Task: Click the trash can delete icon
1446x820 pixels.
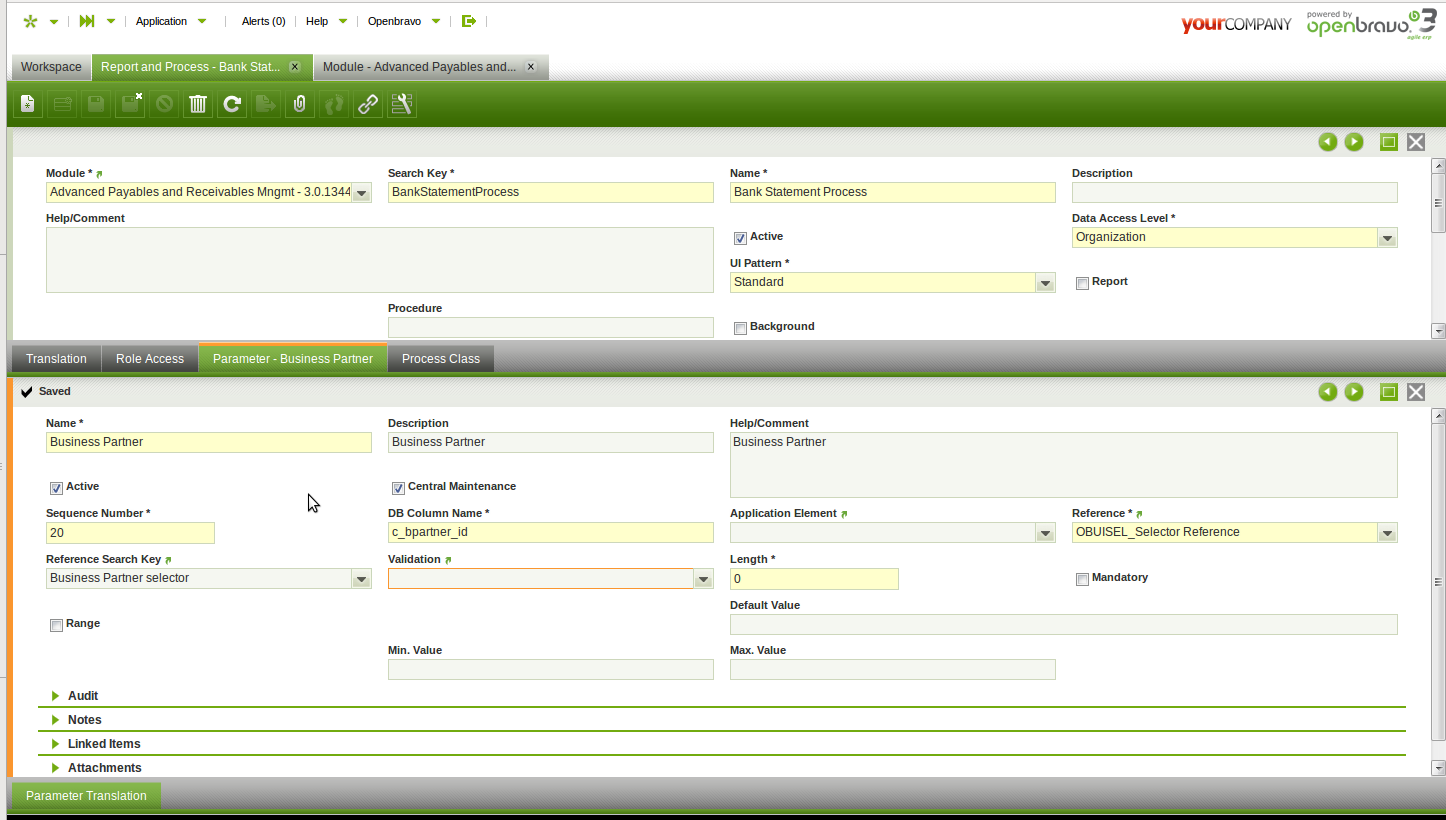Action: tap(198, 104)
